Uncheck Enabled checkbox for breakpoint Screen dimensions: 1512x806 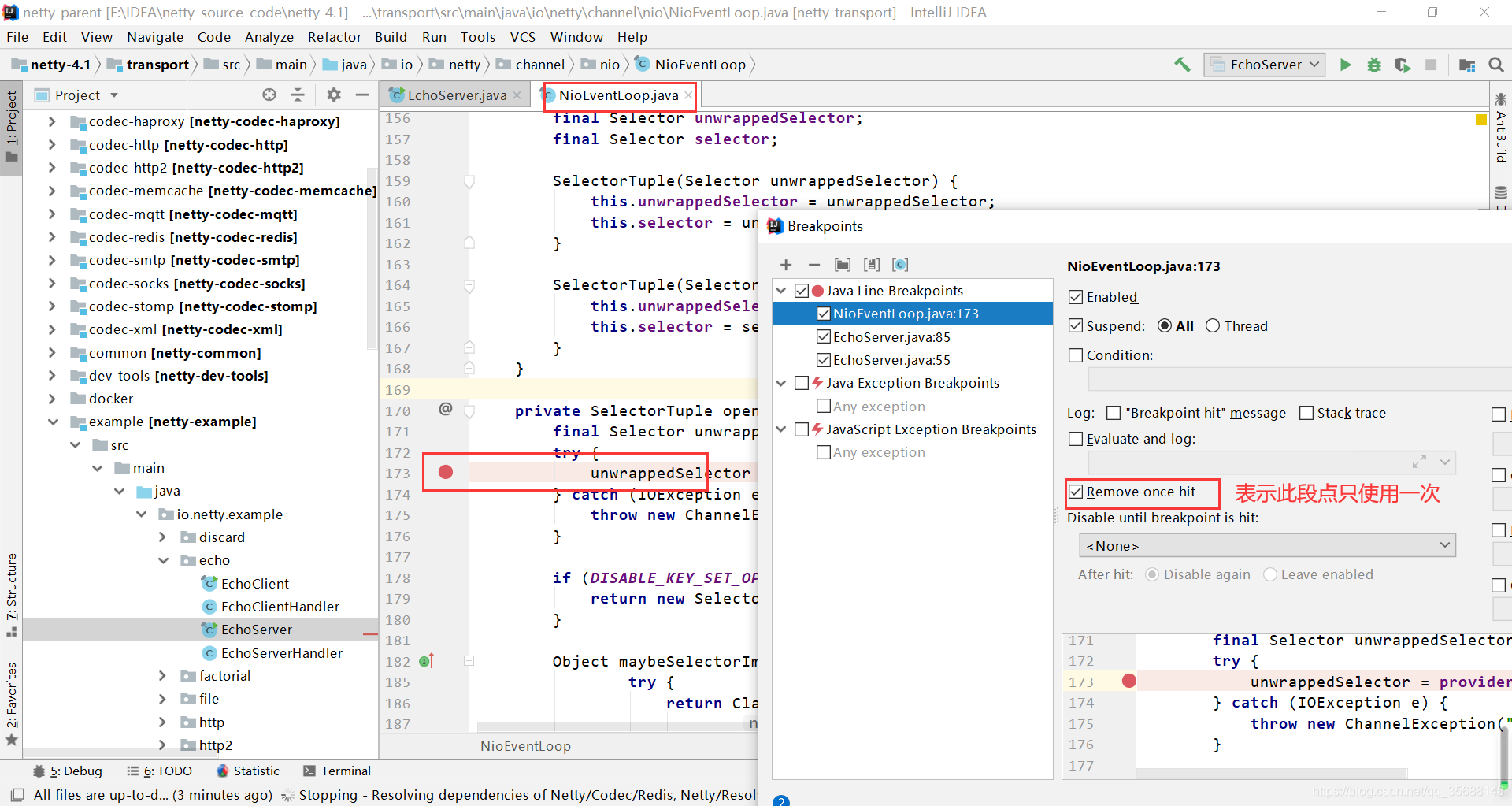tap(1076, 297)
